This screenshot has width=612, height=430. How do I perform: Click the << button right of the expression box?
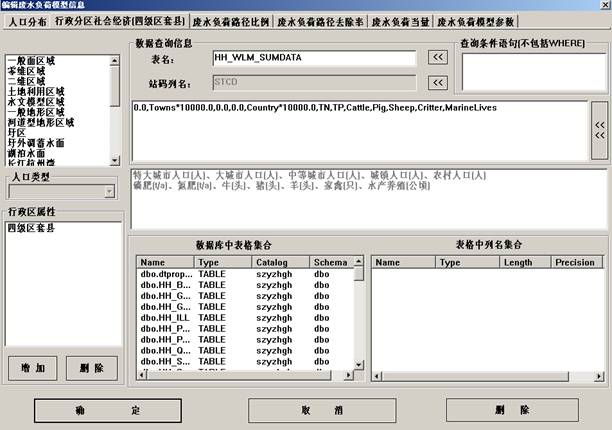click(x=600, y=130)
